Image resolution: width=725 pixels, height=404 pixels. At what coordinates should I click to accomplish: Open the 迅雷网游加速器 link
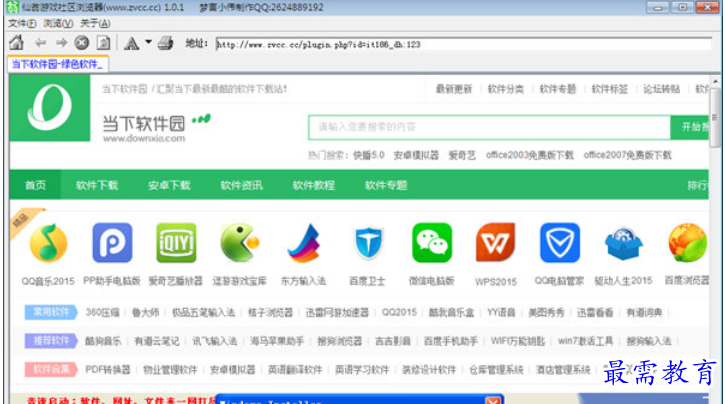[x=337, y=312]
